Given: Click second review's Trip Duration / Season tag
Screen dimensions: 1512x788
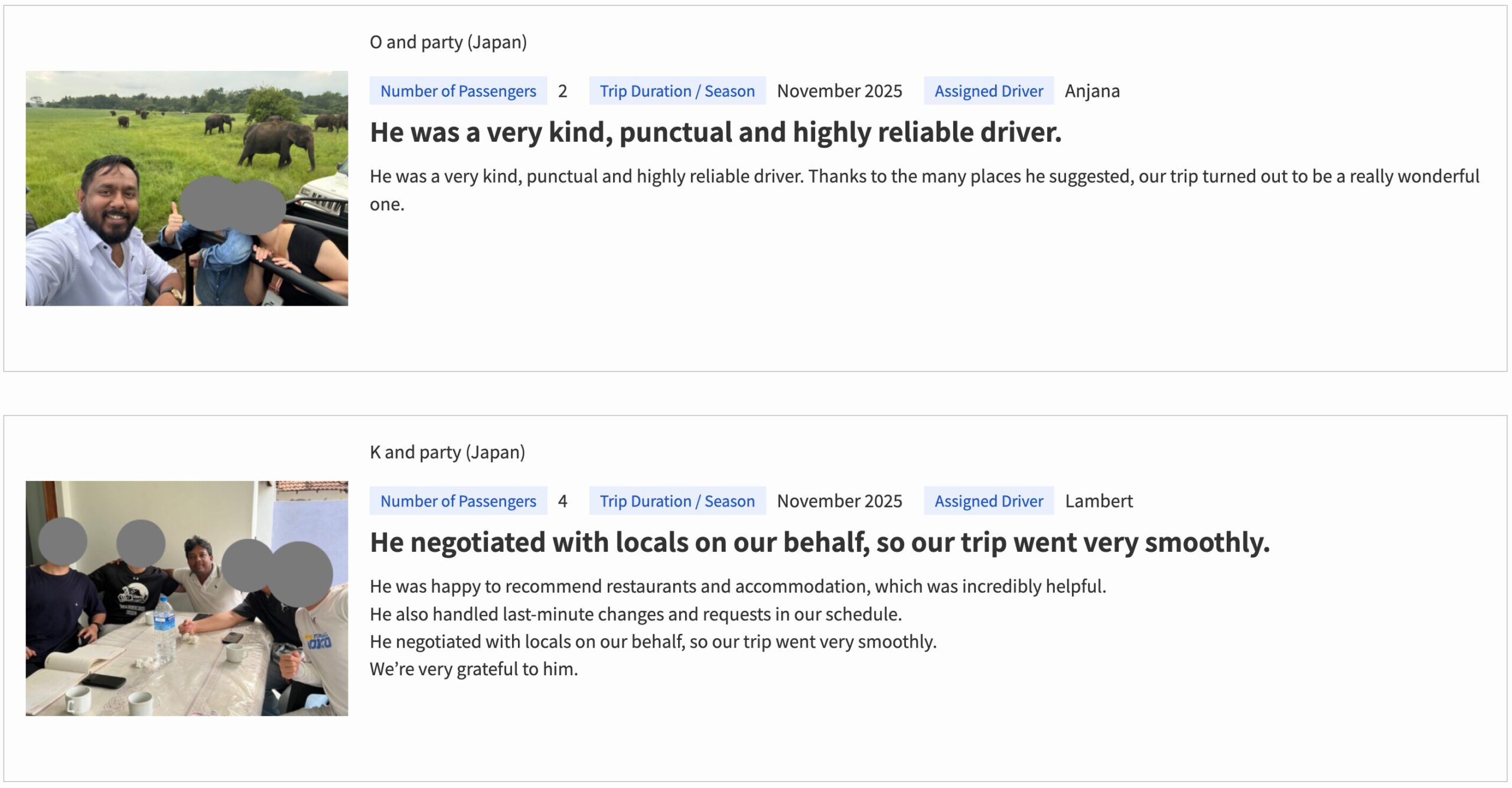Looking at the screenshot, I should click(677, 501).
